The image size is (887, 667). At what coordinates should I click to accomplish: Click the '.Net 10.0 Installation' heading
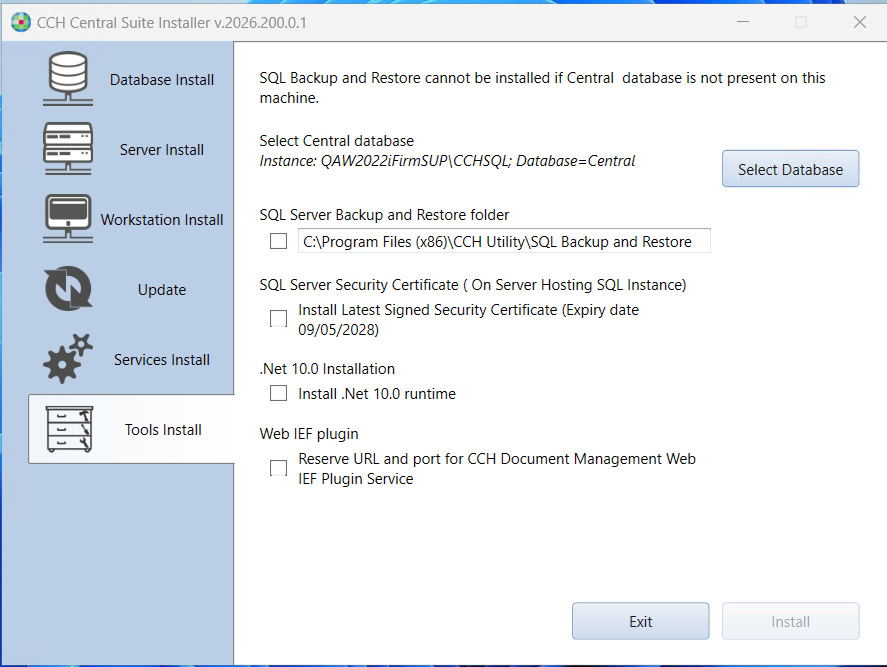pyautogui.click(x=327, y=369)
